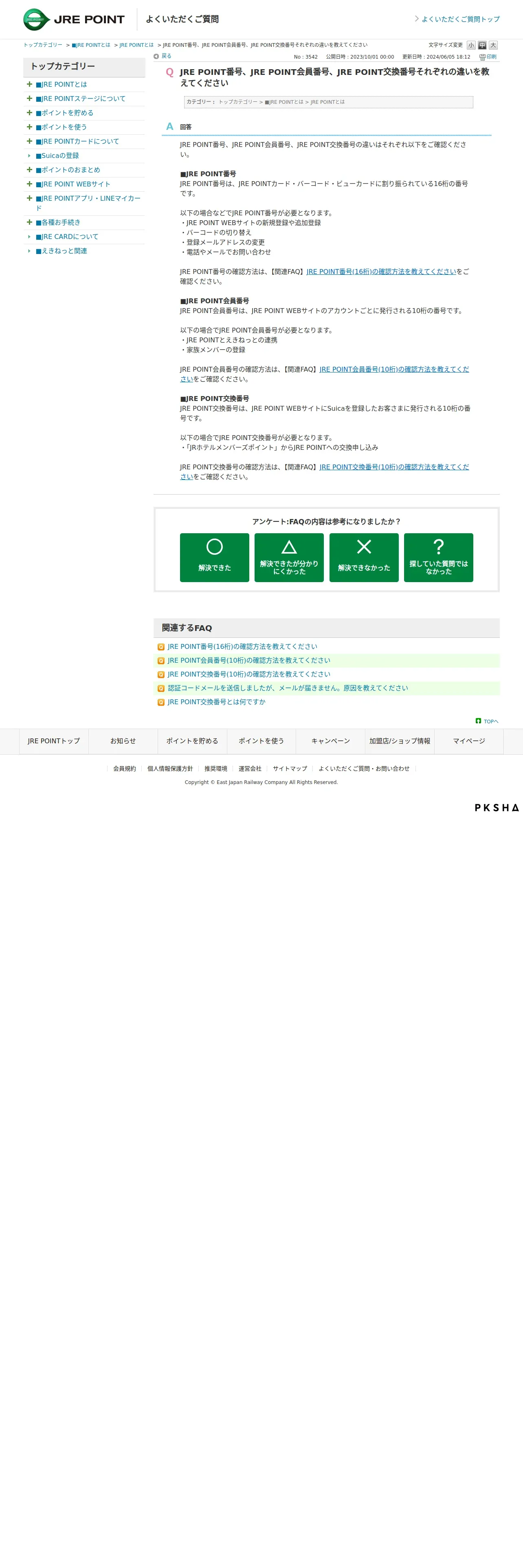Select マイページ in footer nav
Image resolution: width=523 pixels, height=1568 pixels.
469,741
